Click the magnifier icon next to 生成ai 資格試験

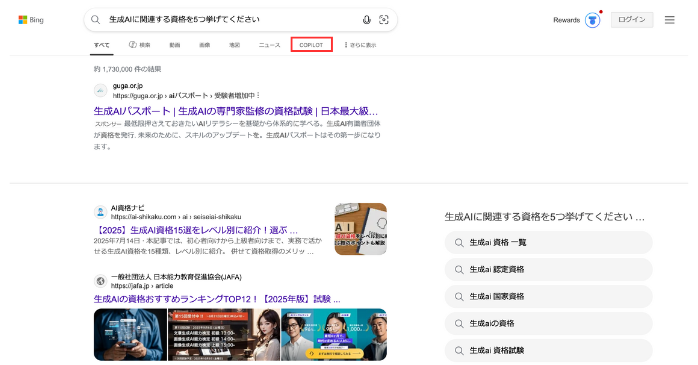(459, 351)
